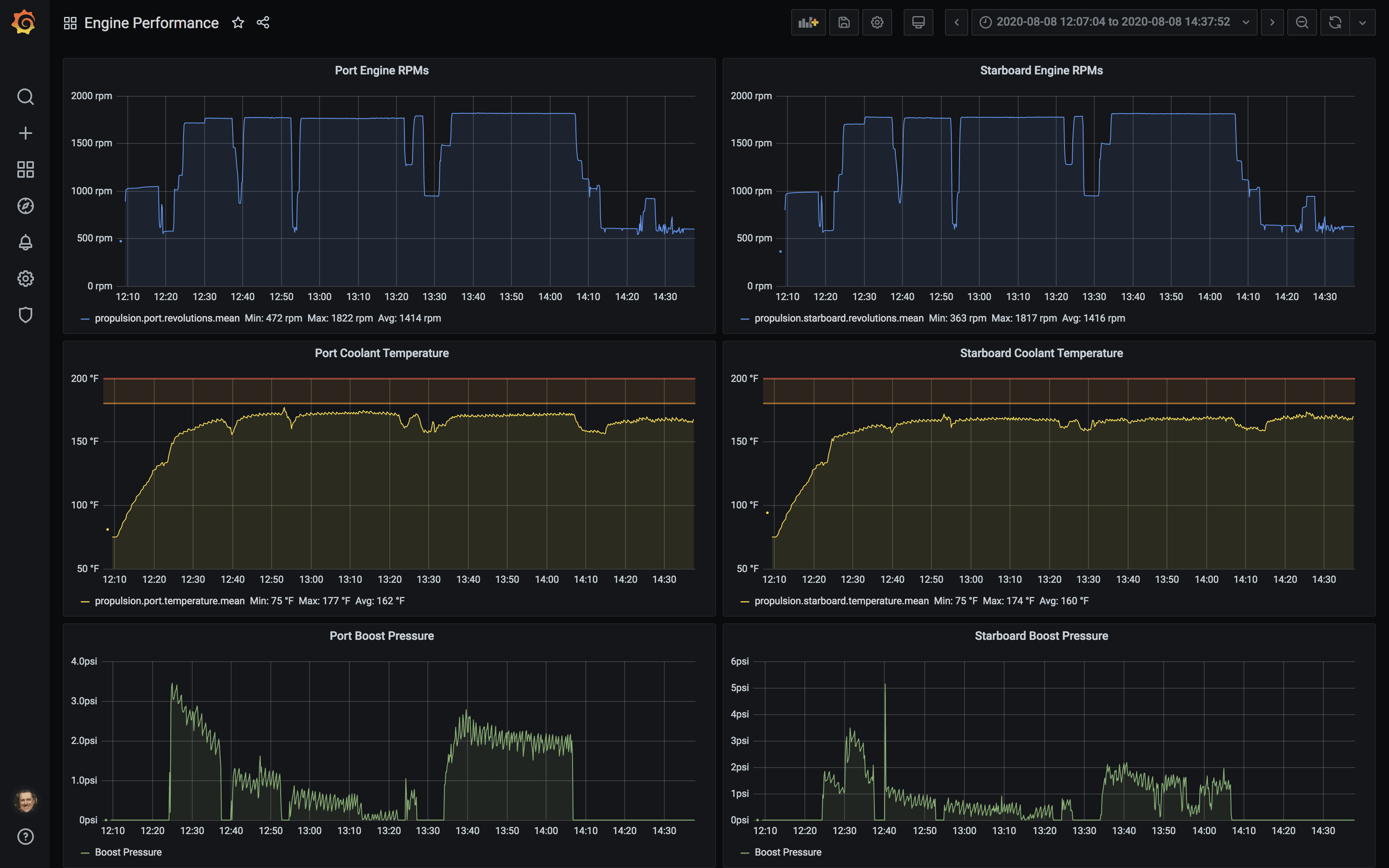
Task: Open the Starboard Boost Pressure panel title menu
Action: pyautogui.click(x=1041, y=636)
